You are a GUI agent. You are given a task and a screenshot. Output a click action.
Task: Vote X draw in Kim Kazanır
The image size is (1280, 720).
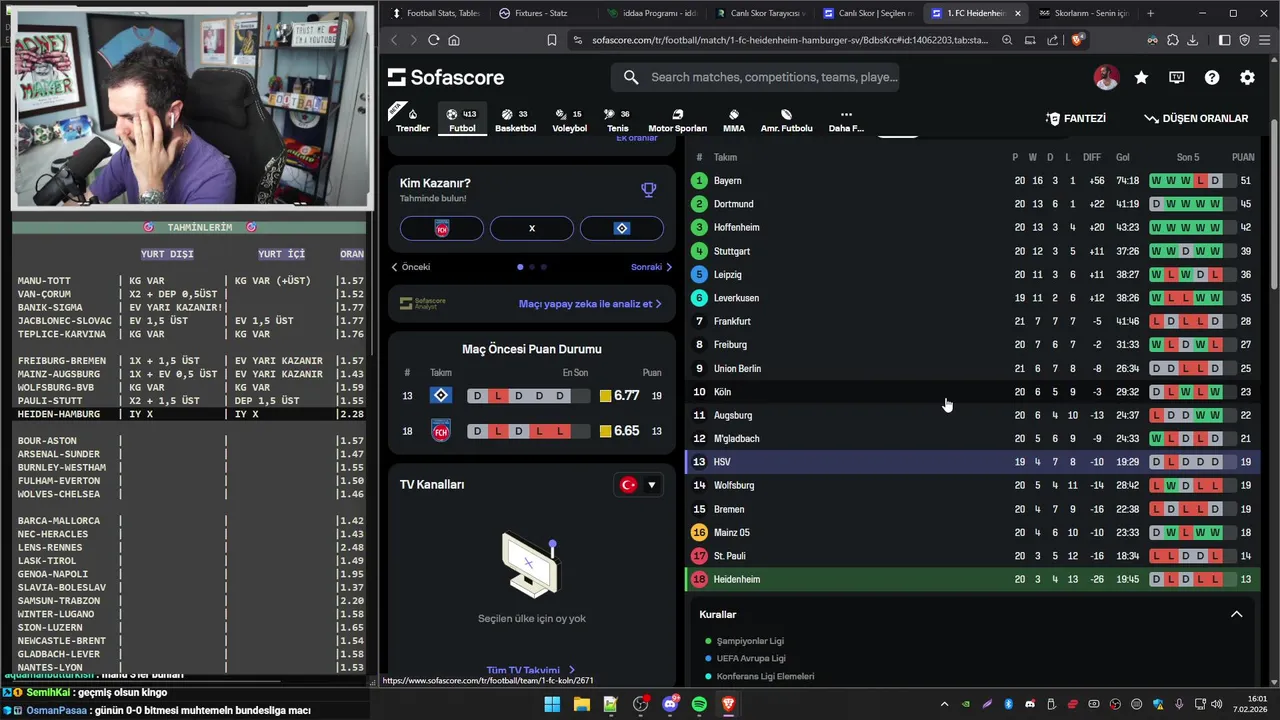click(532, 228)
